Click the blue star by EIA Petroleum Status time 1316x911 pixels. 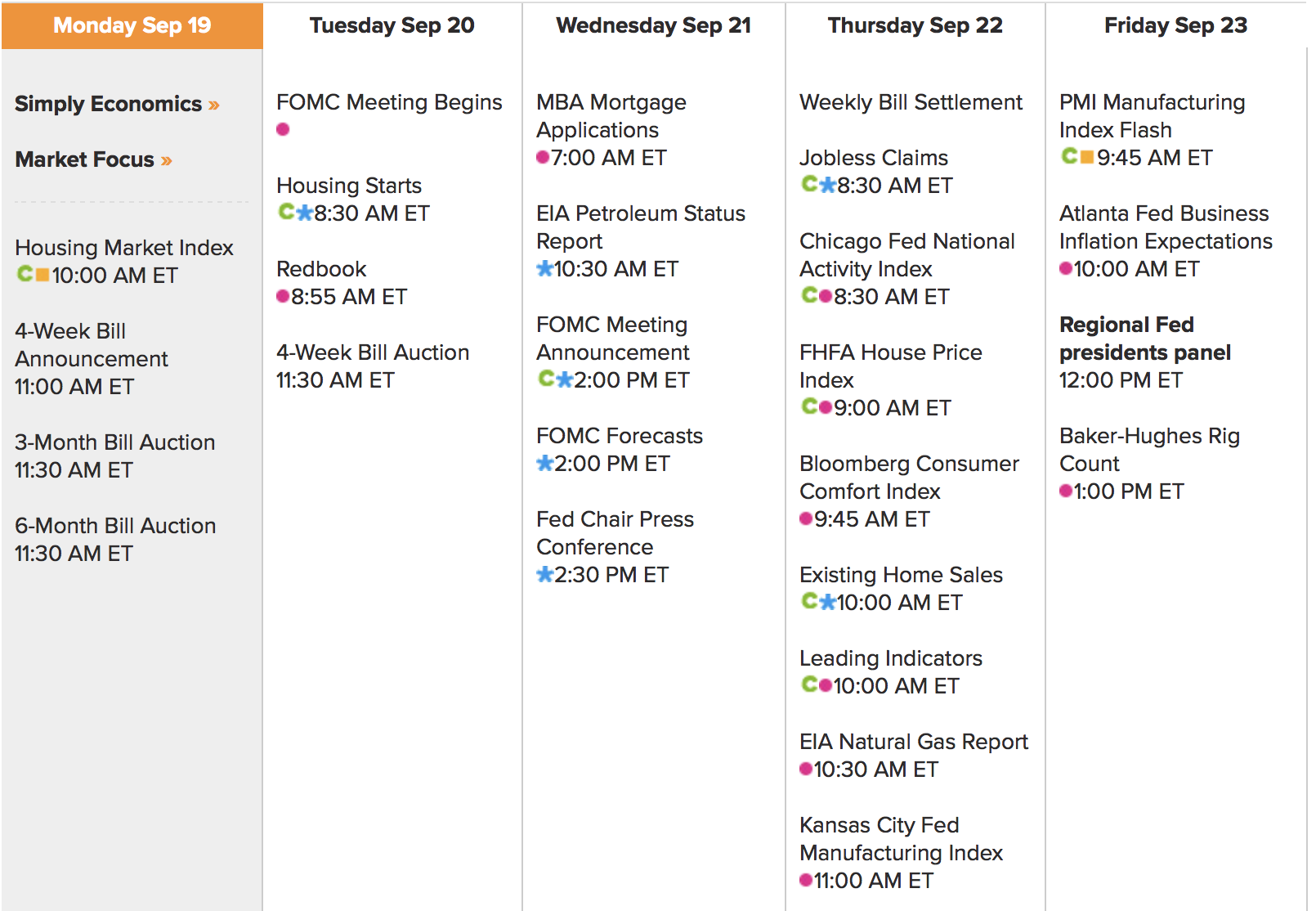point(545,269)
